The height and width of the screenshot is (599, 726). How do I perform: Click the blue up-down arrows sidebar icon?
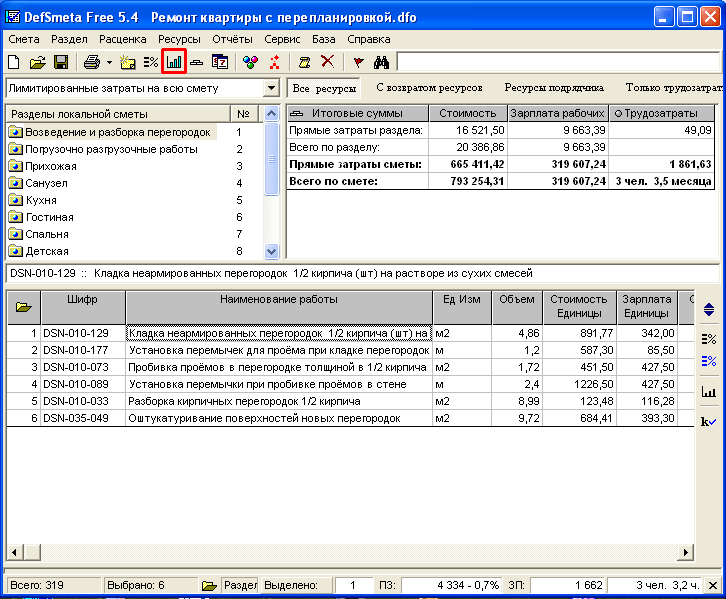pyautogui.click(x=709, y=310)
